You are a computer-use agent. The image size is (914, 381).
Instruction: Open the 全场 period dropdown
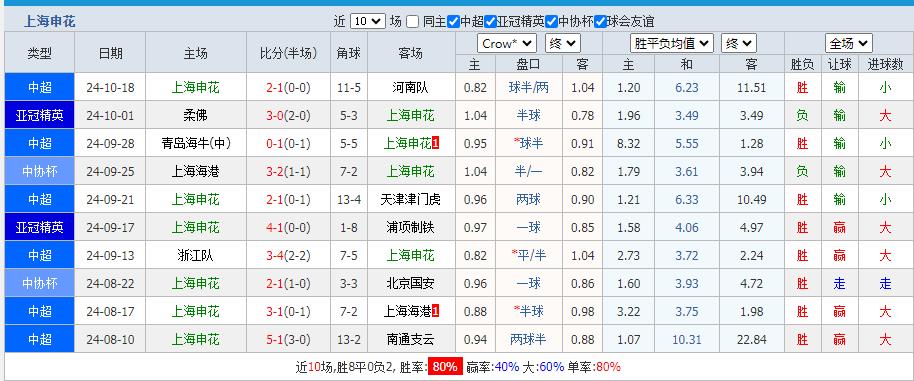(849, 43)
